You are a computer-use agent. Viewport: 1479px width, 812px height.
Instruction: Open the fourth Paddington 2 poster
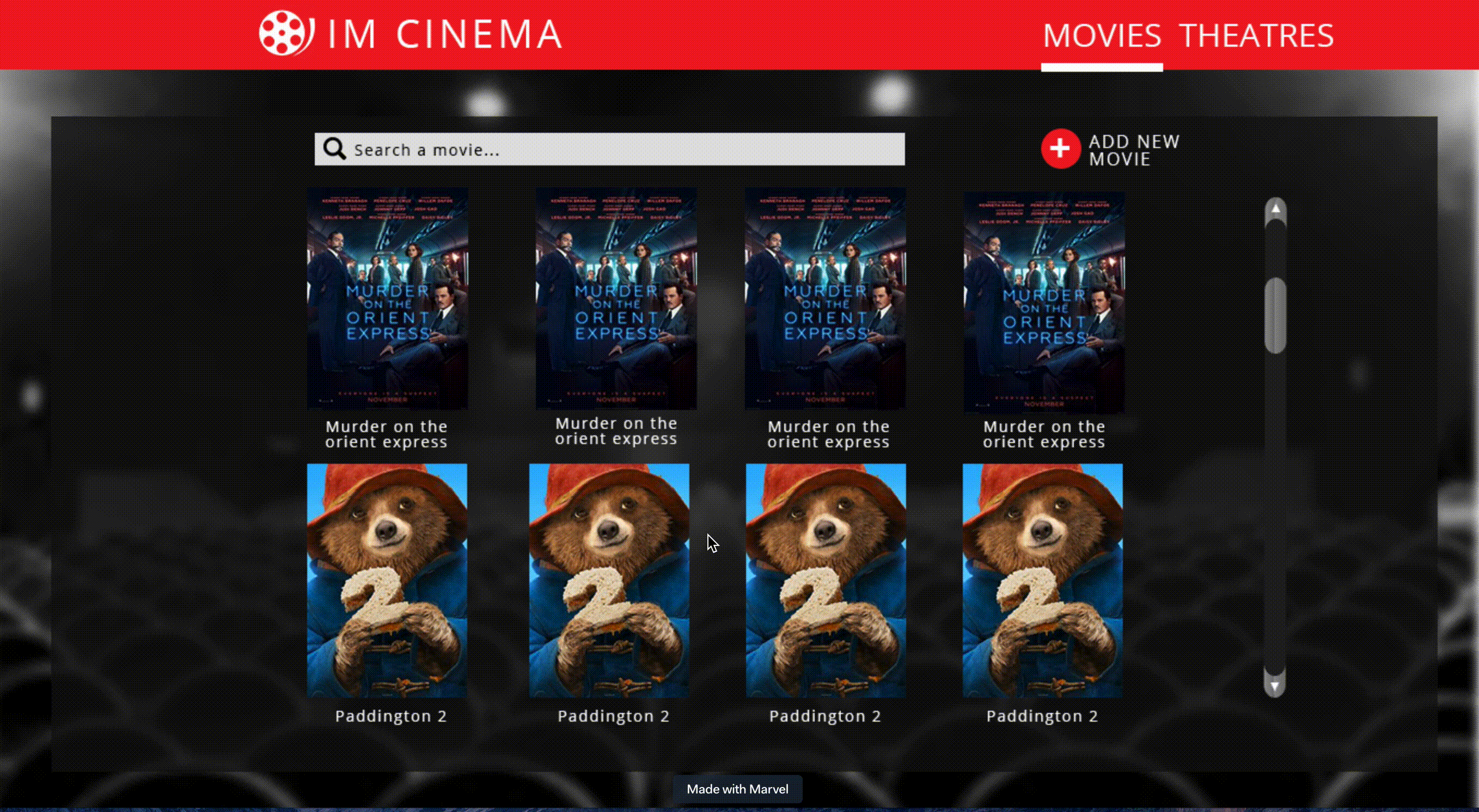click(x=1043, y=581)
